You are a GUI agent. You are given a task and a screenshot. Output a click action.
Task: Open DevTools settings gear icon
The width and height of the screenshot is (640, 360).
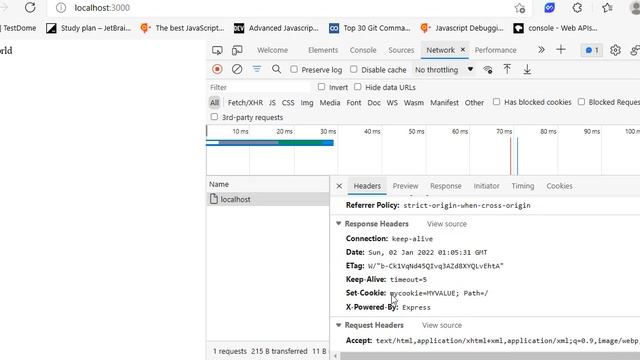point(615,50)
